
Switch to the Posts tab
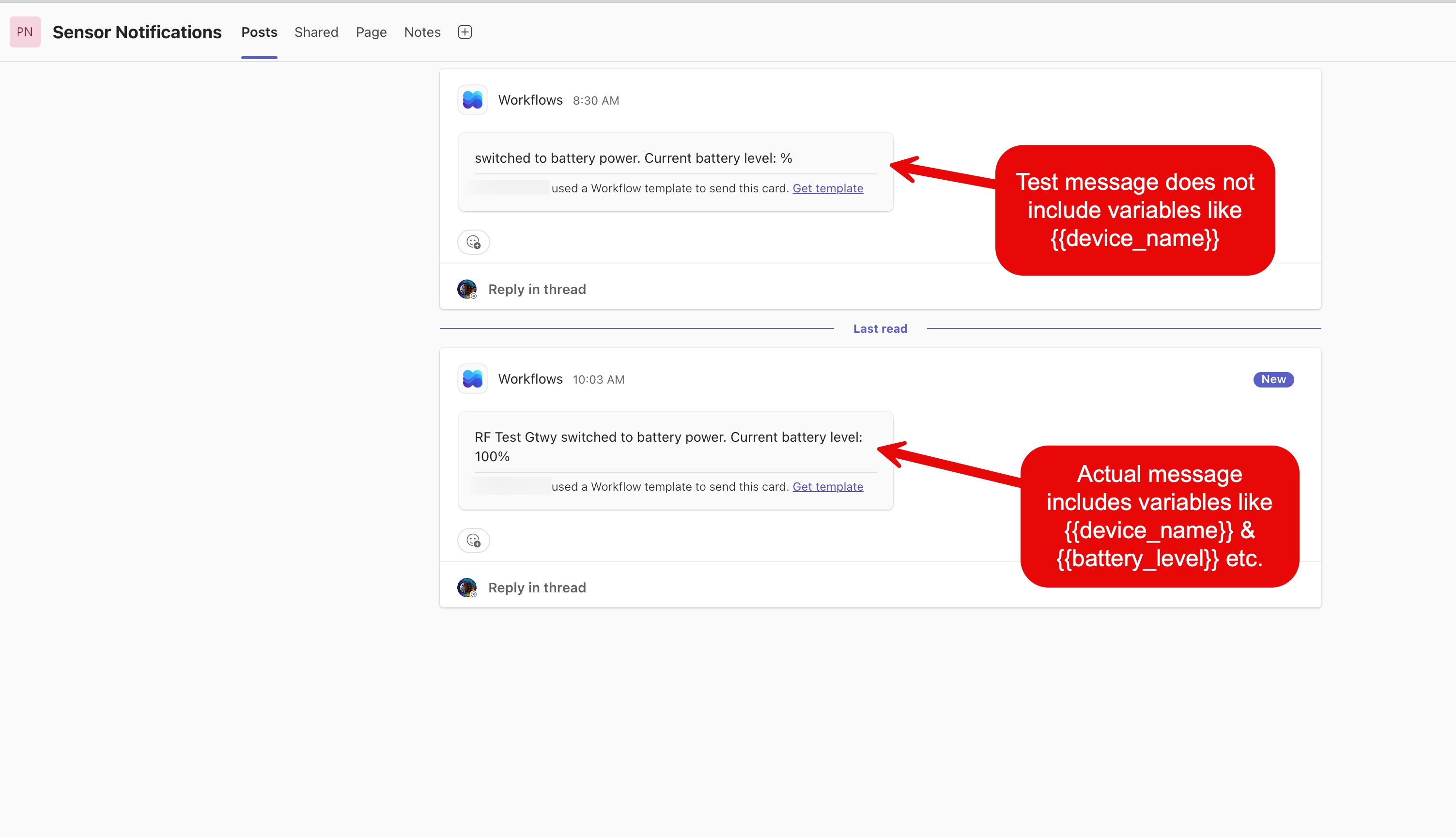[x=259, y=32]
